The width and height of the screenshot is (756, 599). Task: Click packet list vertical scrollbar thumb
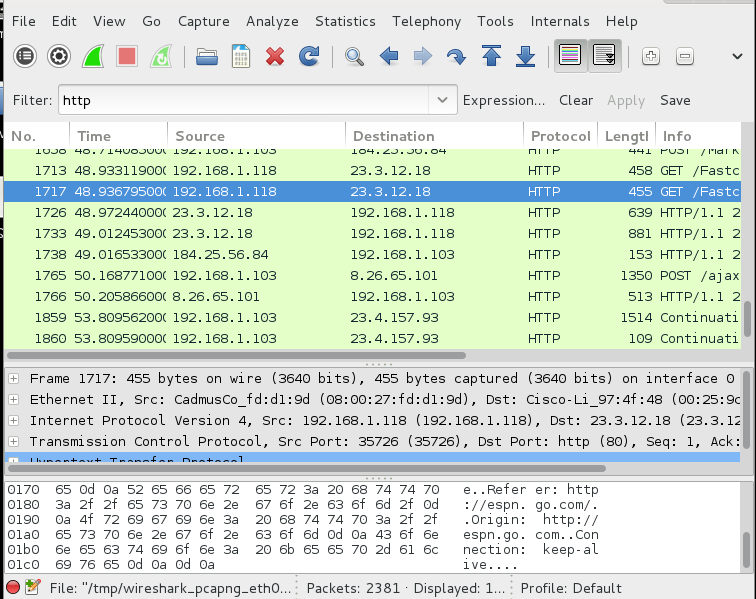click(x=747, y=318)
